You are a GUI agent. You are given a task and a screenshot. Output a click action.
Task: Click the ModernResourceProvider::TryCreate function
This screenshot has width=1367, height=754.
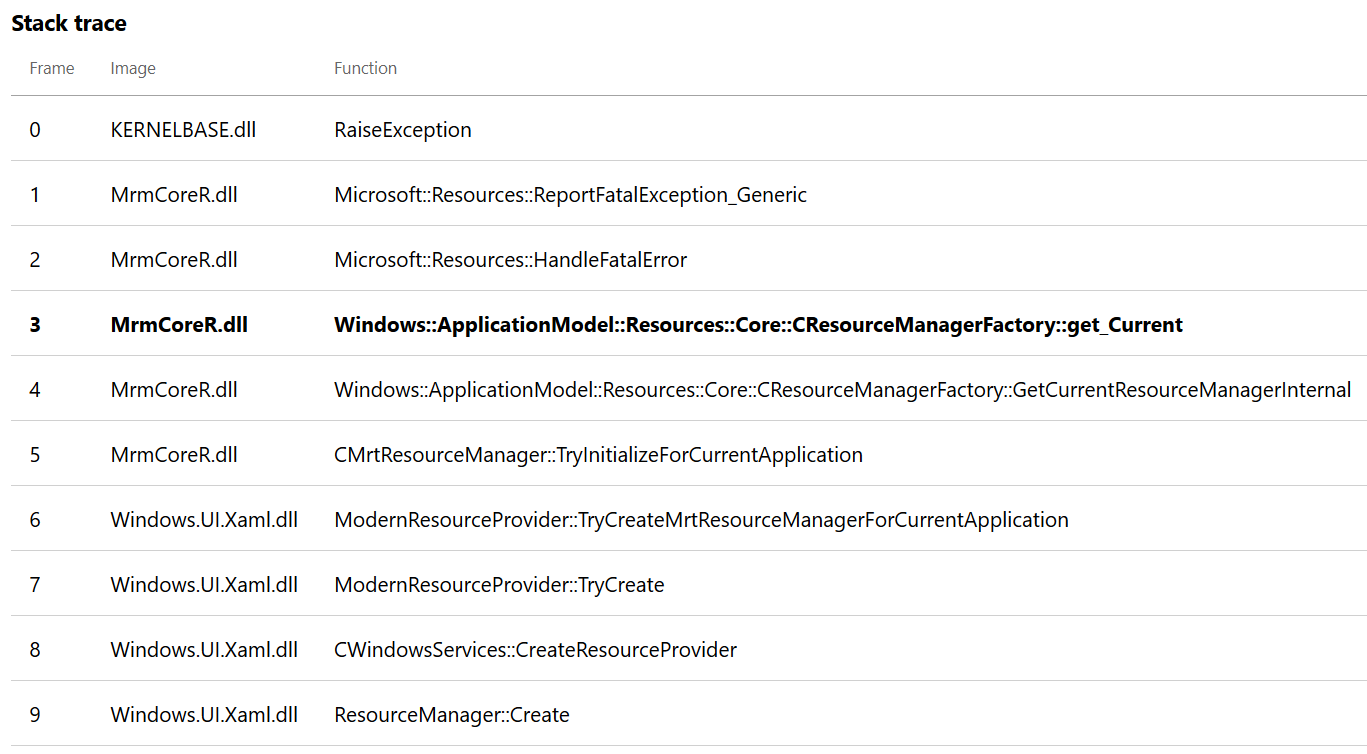tap(499, 585)
